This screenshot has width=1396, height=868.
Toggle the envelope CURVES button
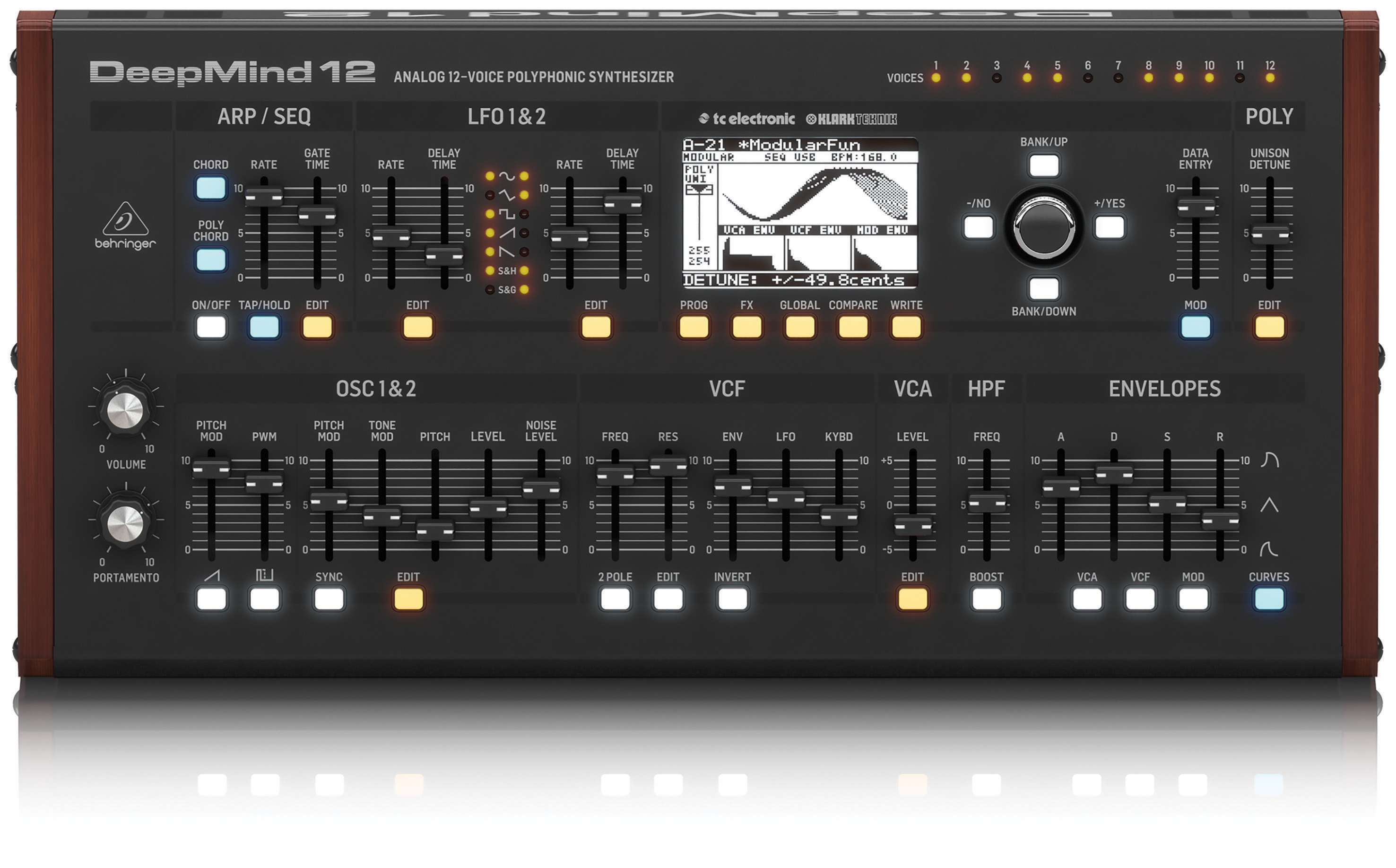1268,599
